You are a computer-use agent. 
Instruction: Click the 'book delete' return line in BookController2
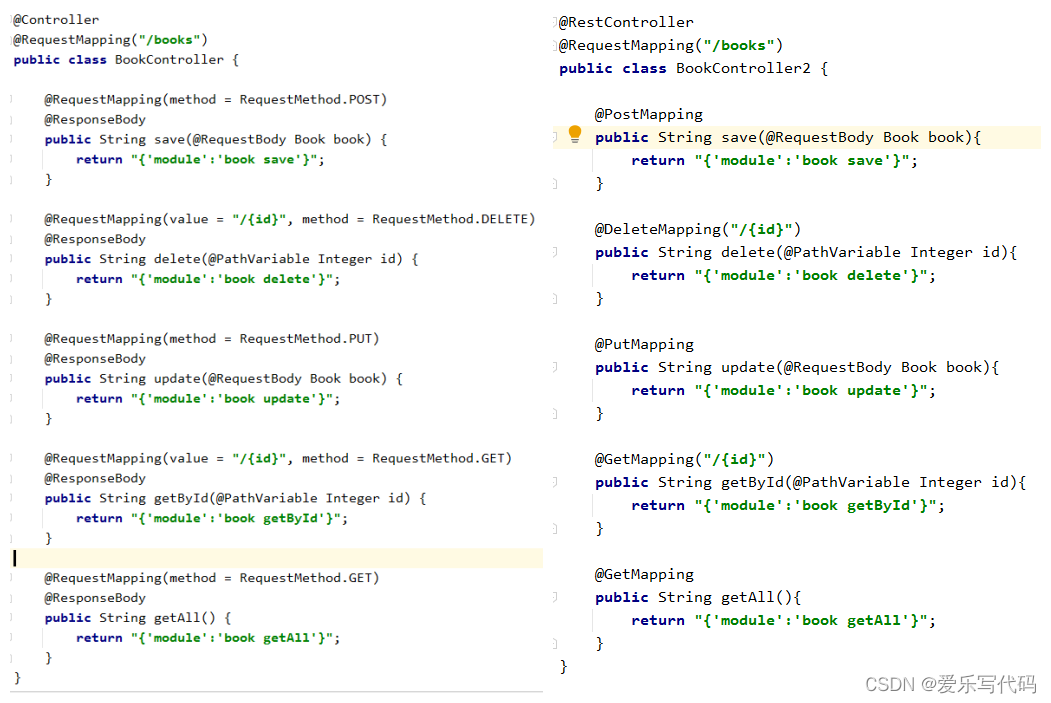(784, 275)
